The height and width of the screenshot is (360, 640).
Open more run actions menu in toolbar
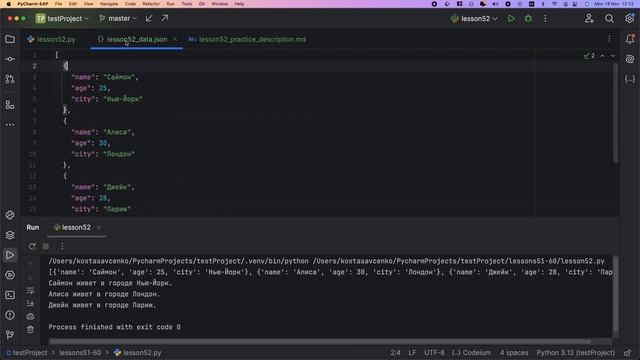coord(545,18)
